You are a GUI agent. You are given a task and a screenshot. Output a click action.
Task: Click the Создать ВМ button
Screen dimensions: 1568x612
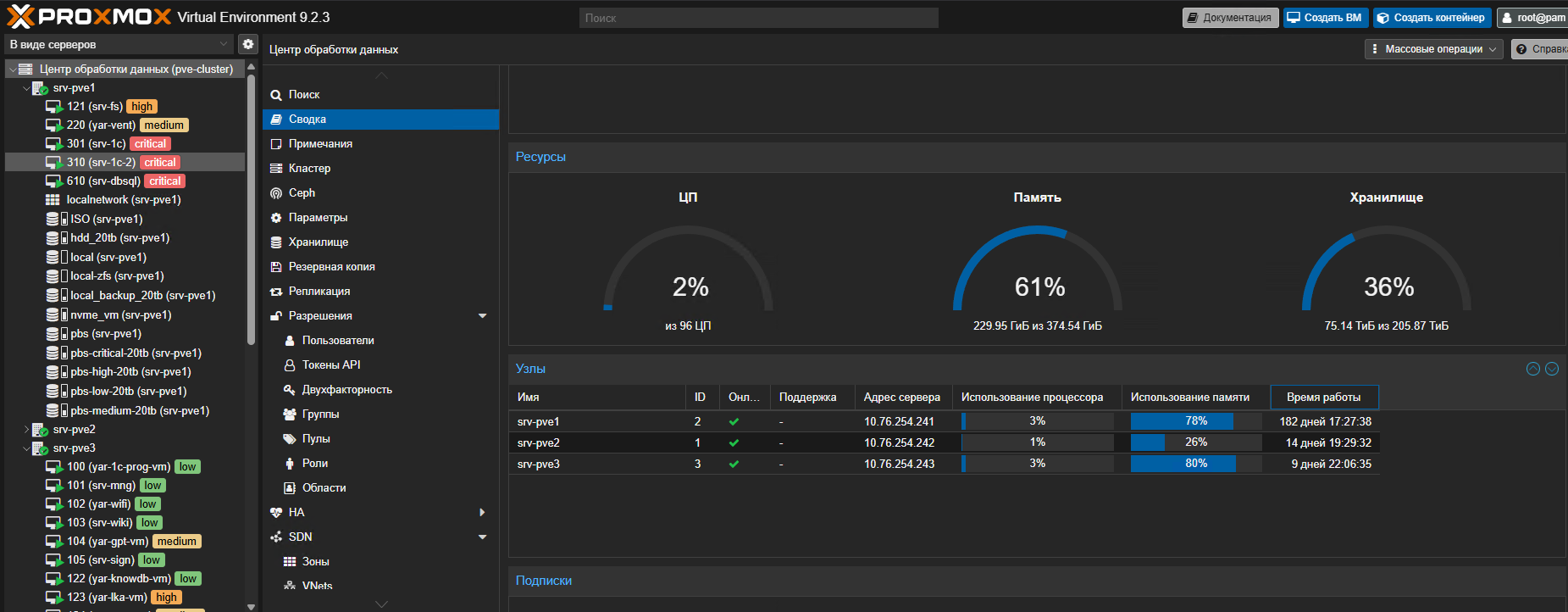point(1326,18)
